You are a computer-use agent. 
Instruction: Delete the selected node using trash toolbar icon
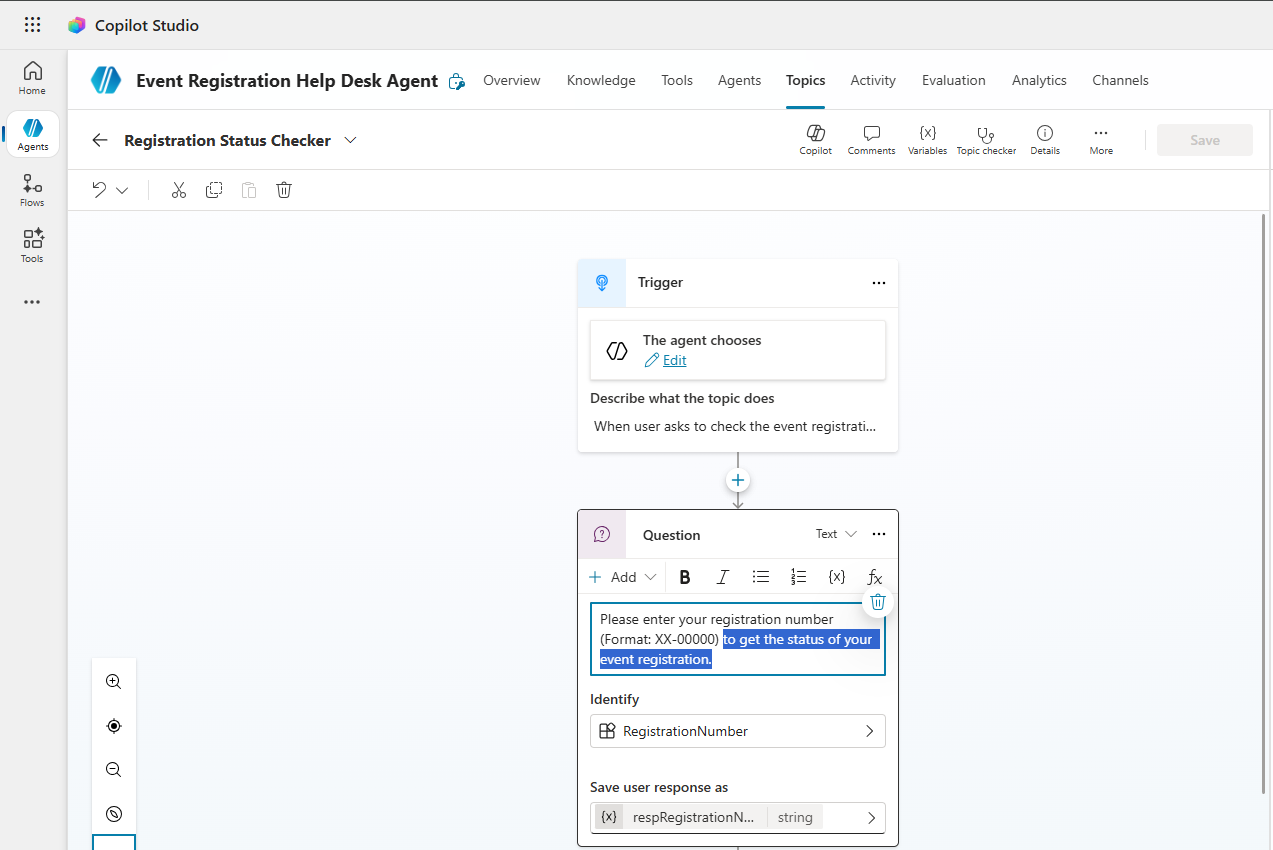tap(284, 190)
